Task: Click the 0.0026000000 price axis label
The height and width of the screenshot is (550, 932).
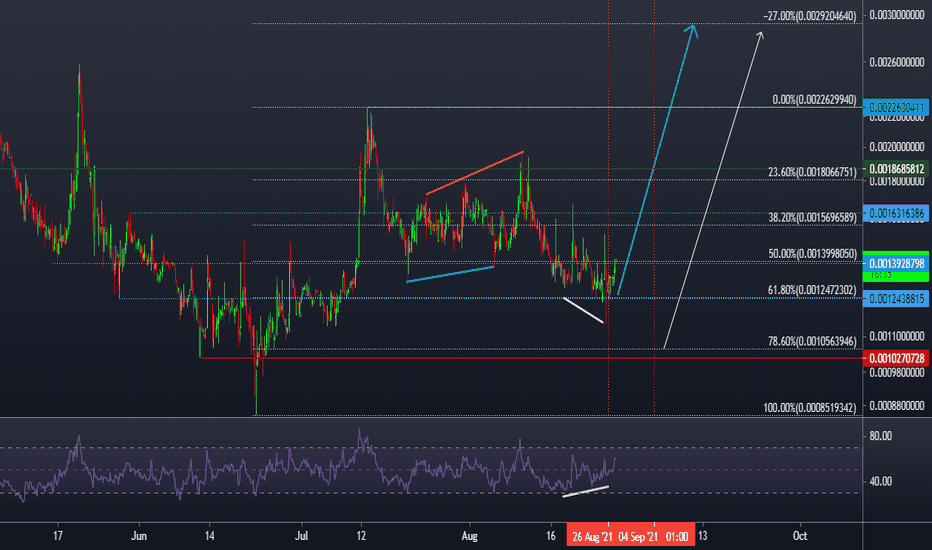Action: coord(896,62)
